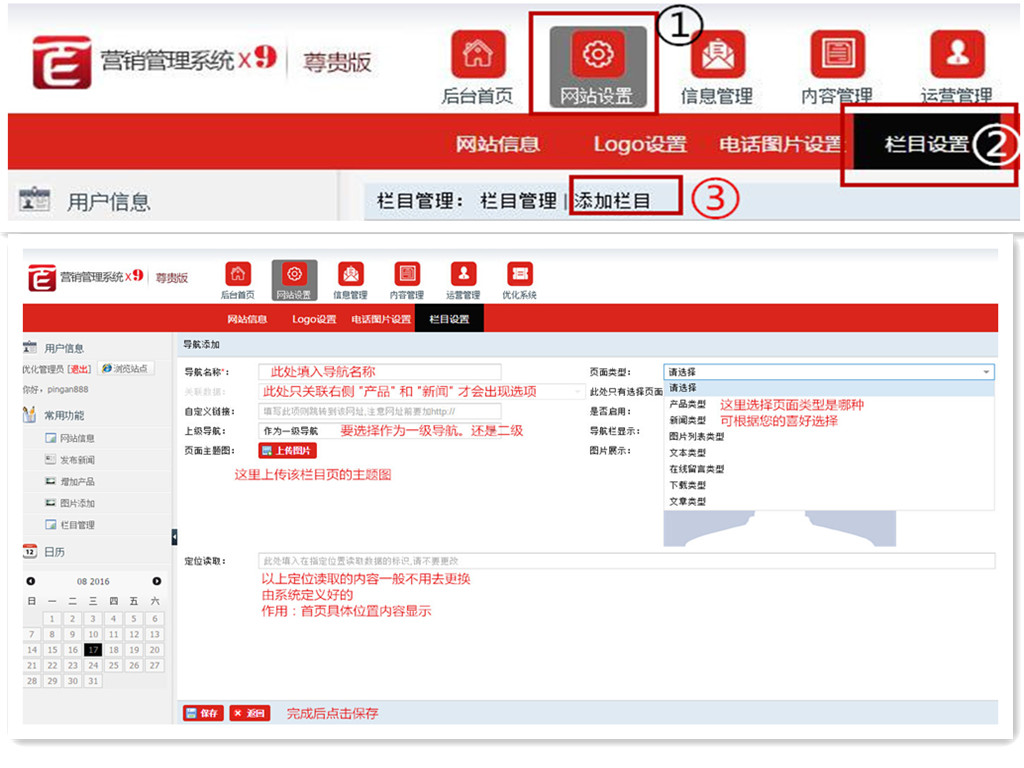
Task: Expand the 页面类型 dropdown arrow
Action: (x=987, y=372)
